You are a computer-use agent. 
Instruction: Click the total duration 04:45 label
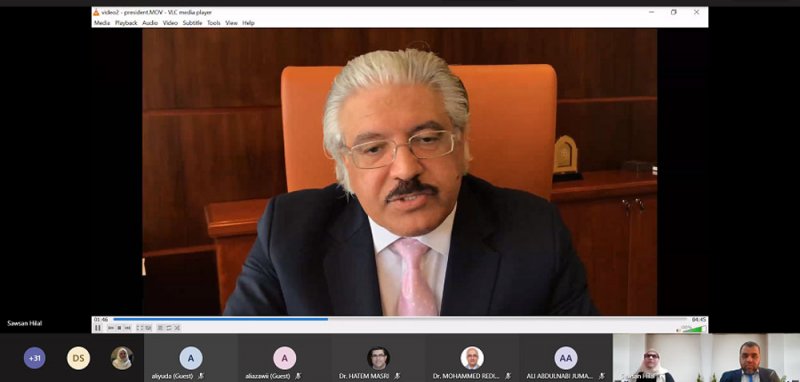click(698, 320)
